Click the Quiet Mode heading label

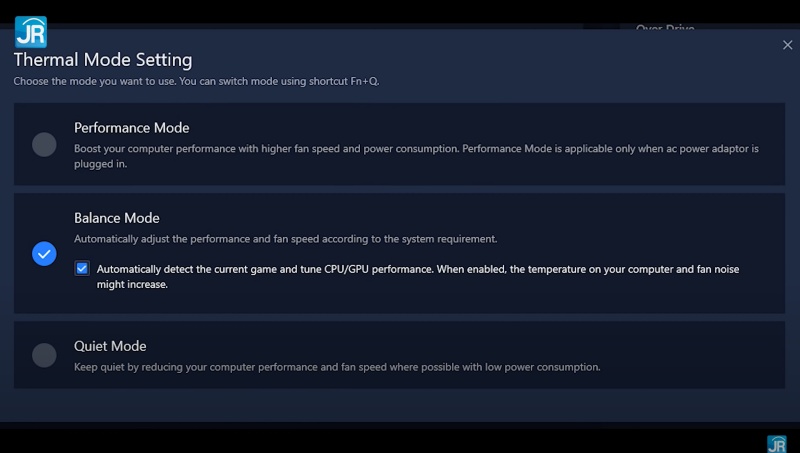110,346
